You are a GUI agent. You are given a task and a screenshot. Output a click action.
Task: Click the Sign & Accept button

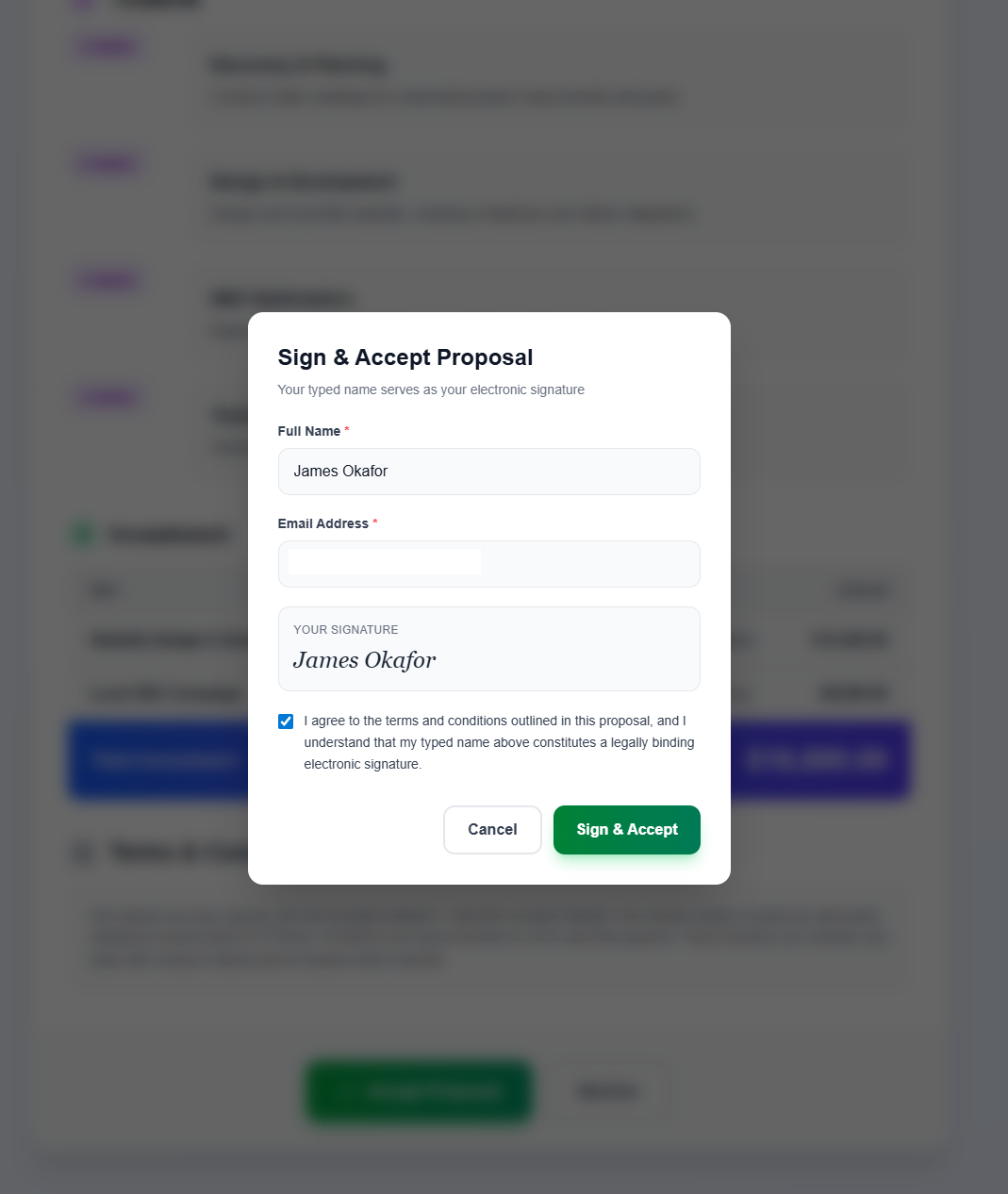pyautogui.click(x=626, y=830)
